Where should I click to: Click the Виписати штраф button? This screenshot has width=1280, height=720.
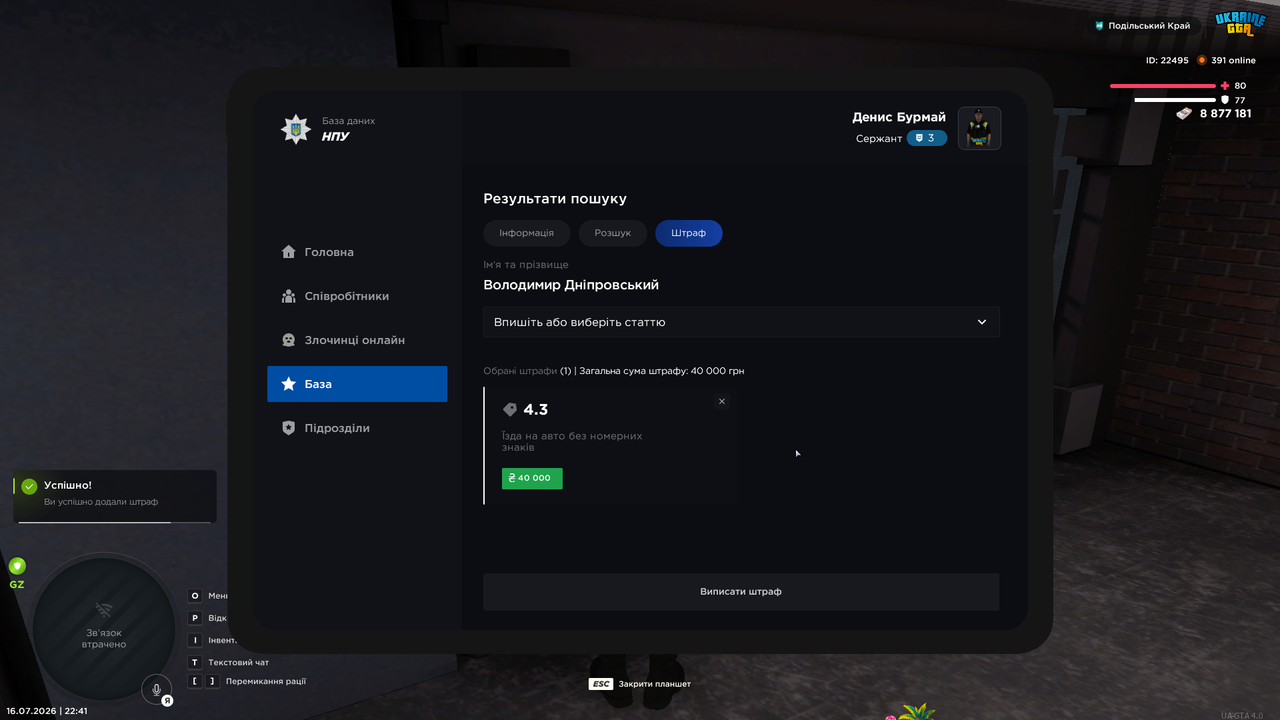[x=741, y=592]
